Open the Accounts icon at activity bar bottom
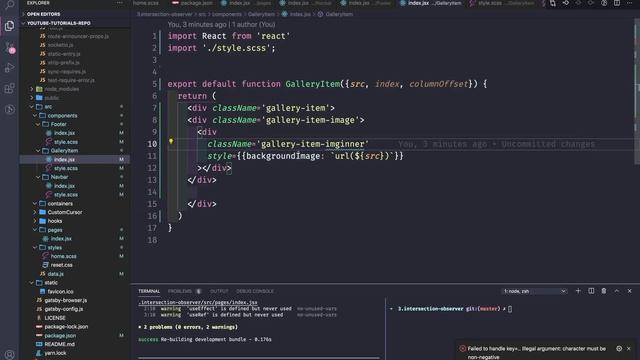This screenshot has width=640, height=360. click(10, 354)
